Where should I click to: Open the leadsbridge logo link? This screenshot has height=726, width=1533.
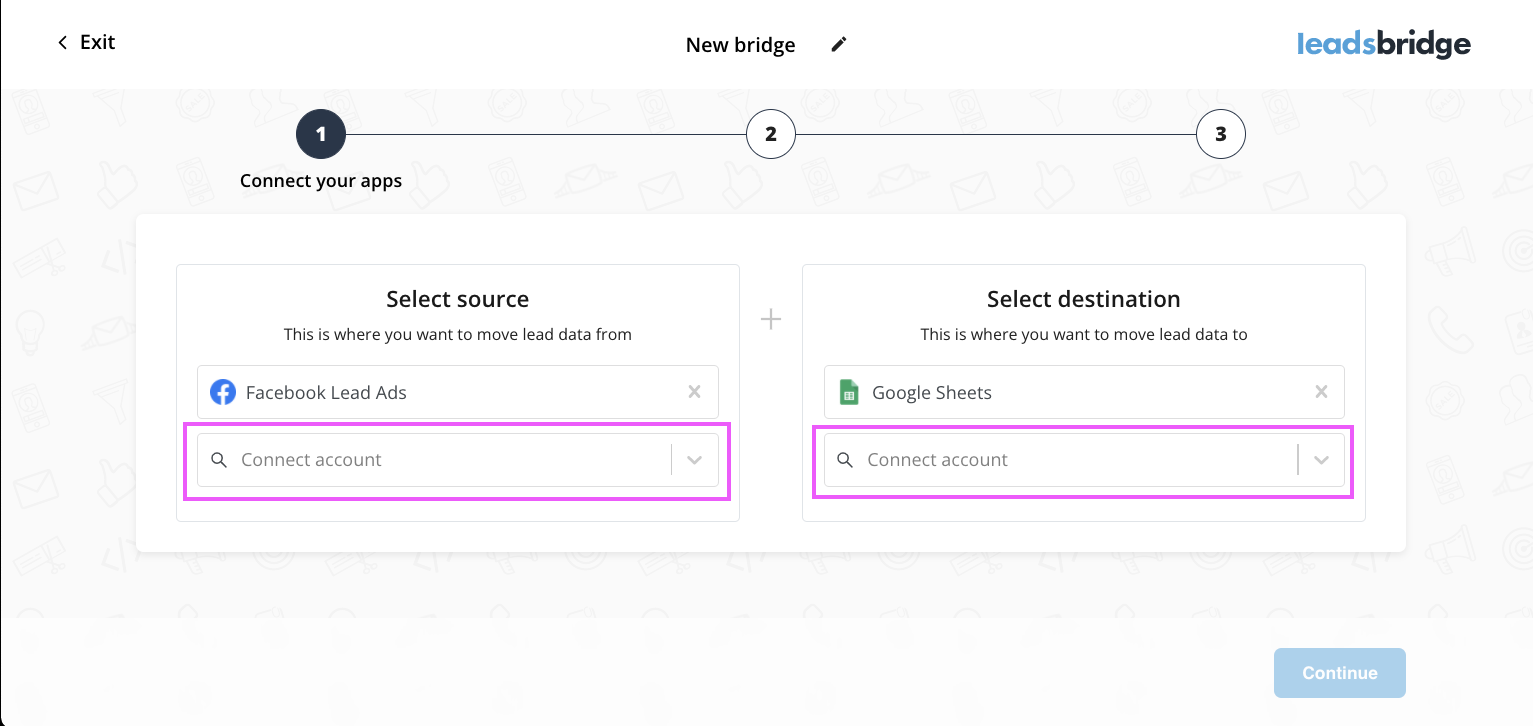[1383, 44]
